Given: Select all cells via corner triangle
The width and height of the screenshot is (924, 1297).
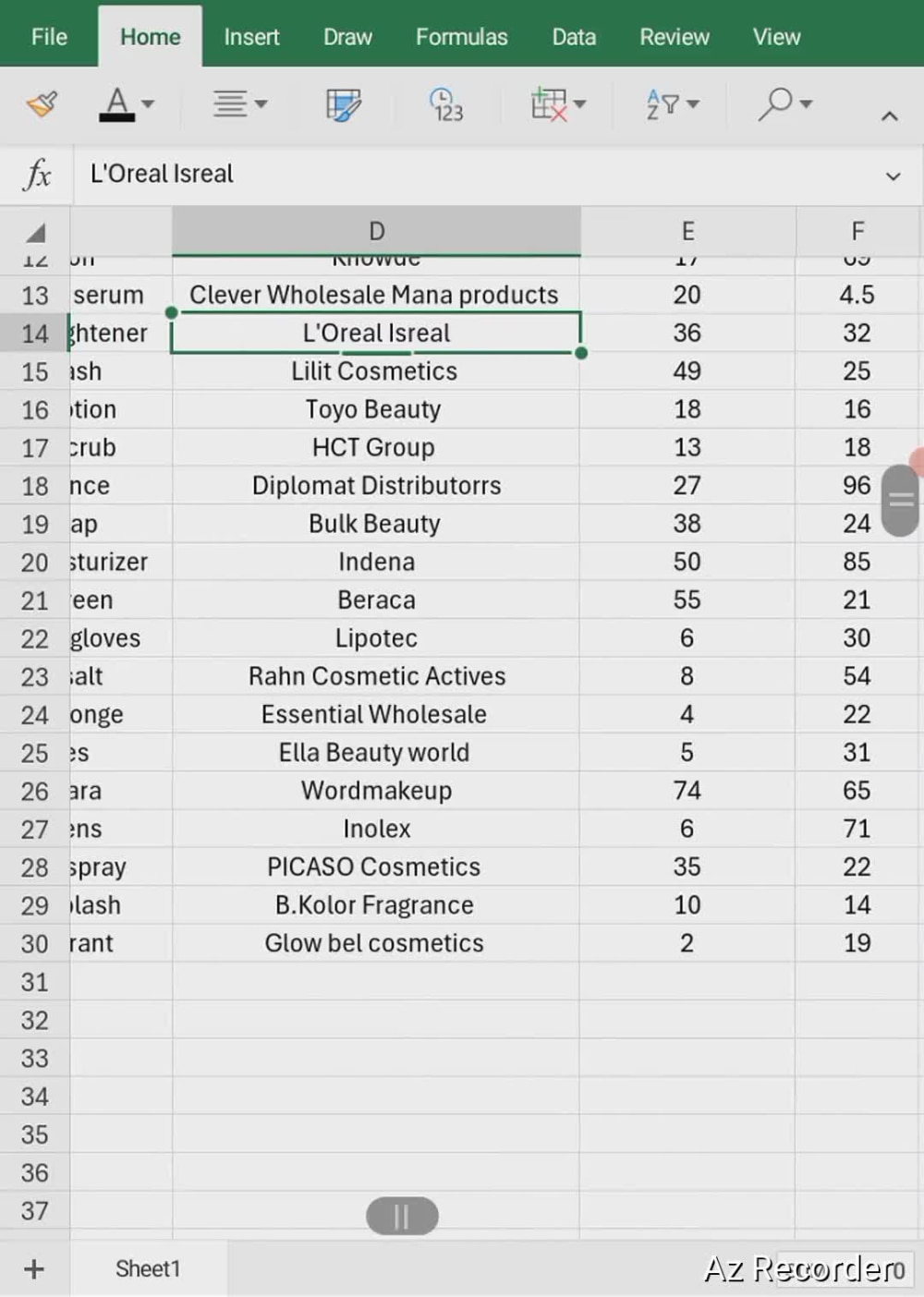Looking at the screenshot, I should tap(35, 232).
